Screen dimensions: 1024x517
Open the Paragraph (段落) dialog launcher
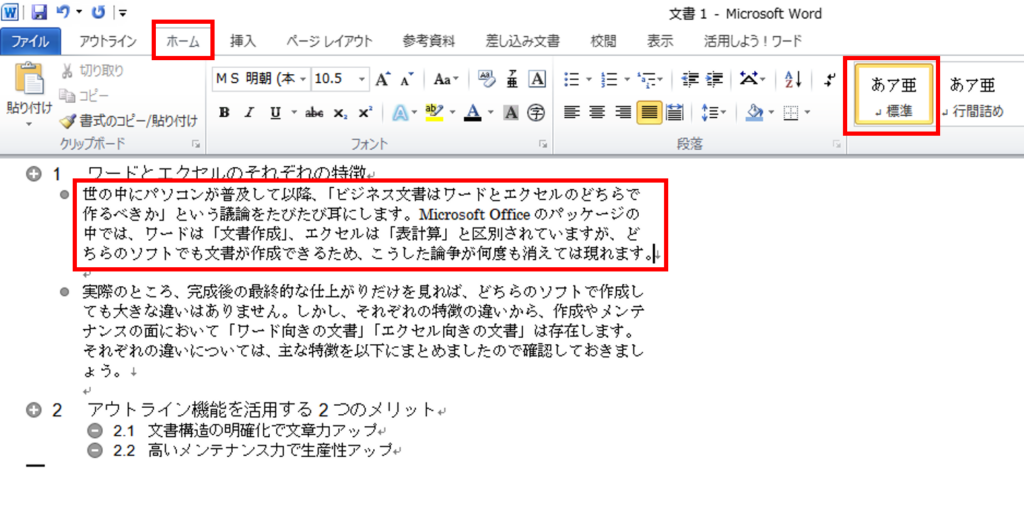[837, 144]
